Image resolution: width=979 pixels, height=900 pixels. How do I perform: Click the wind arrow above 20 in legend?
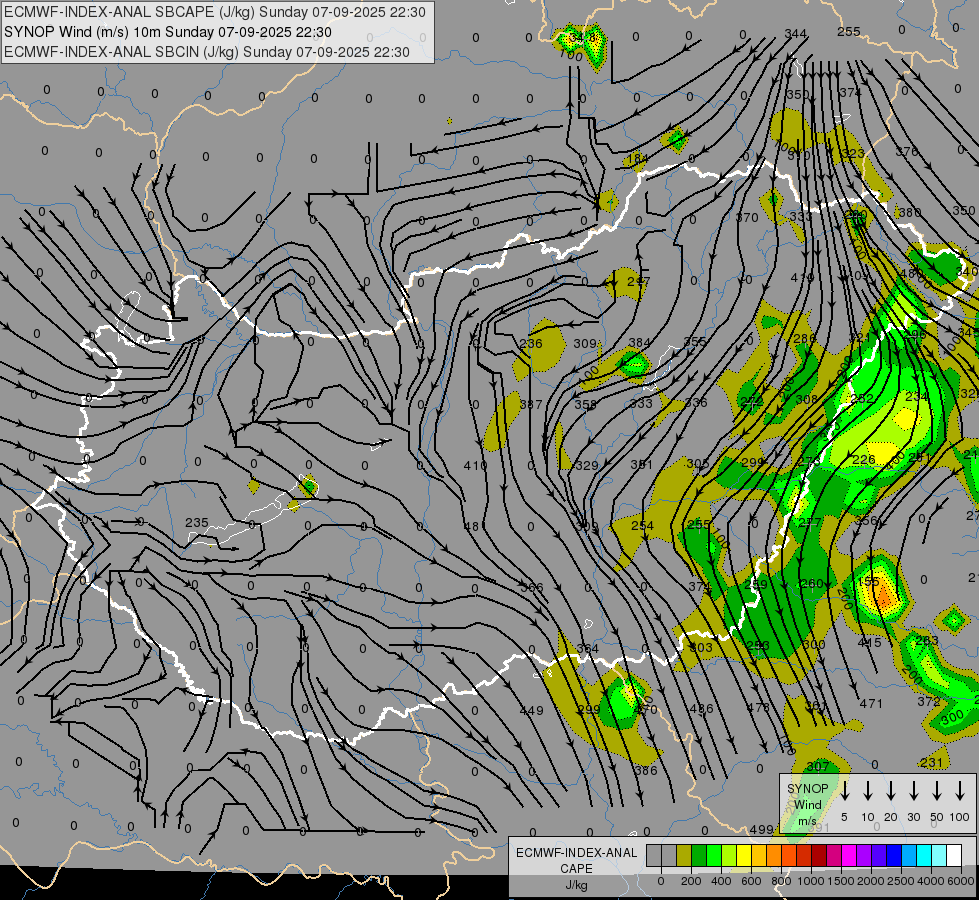click(x=891, y=791)
